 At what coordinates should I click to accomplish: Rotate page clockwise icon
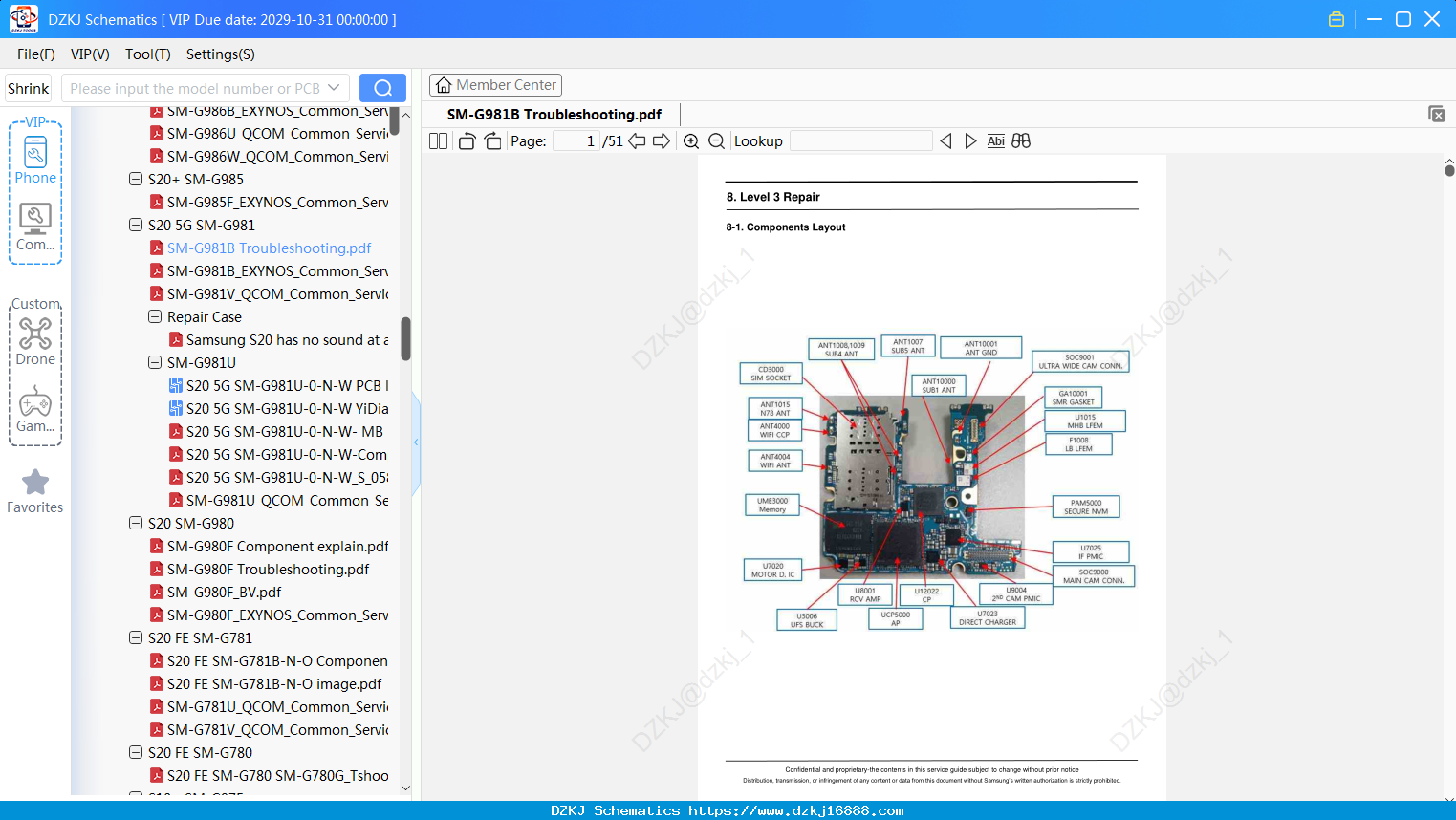tap(492, 141)
